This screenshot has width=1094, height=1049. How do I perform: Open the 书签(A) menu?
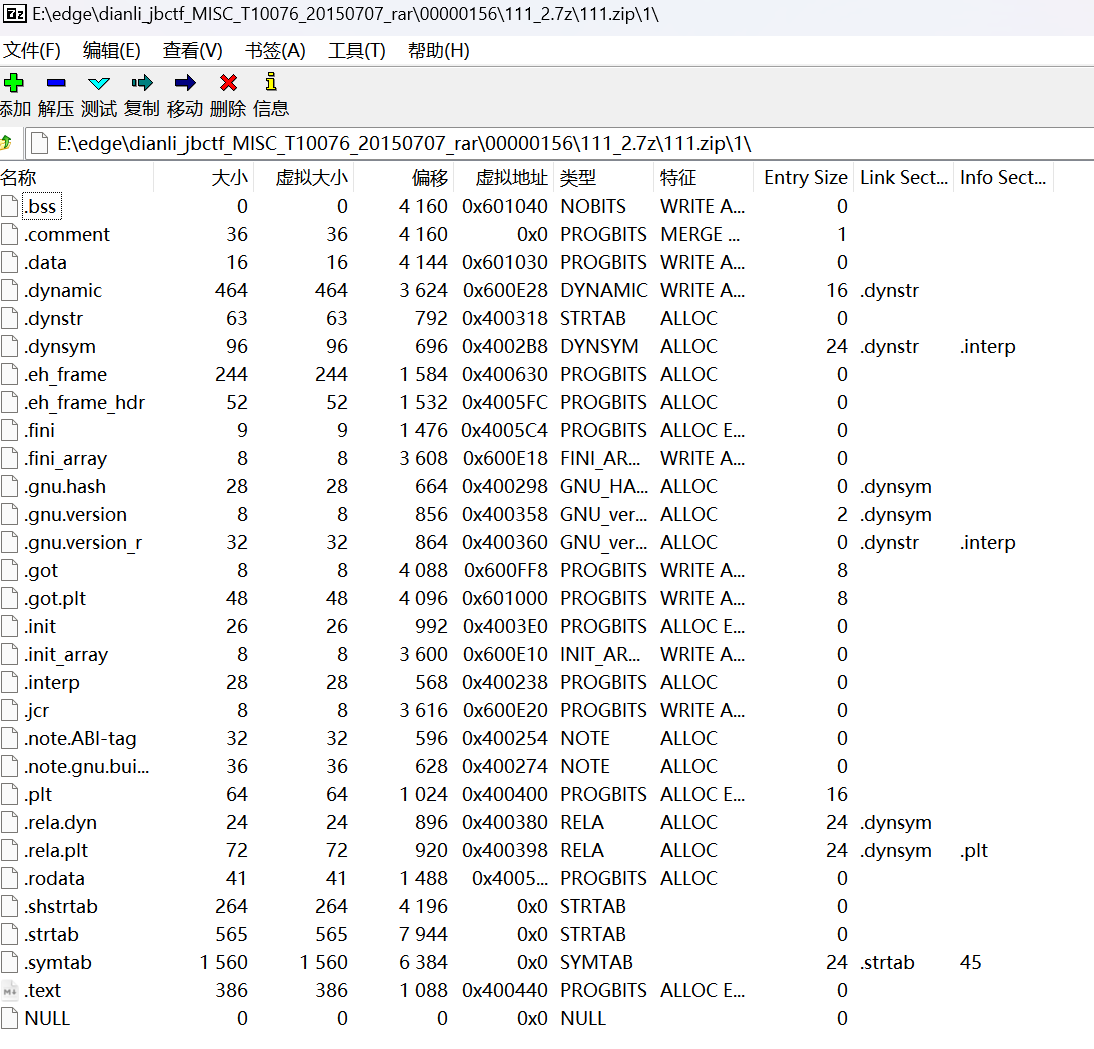(275, 51)
